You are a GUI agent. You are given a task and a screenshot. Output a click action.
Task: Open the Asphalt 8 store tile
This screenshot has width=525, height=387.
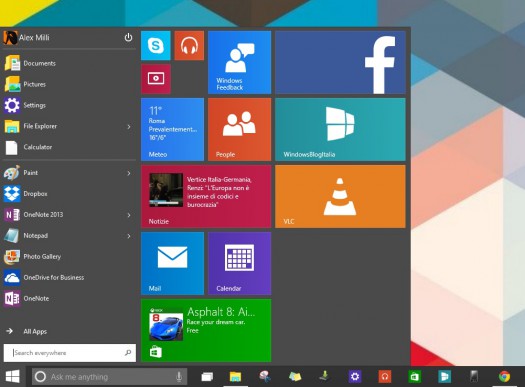tap(206, 330)
